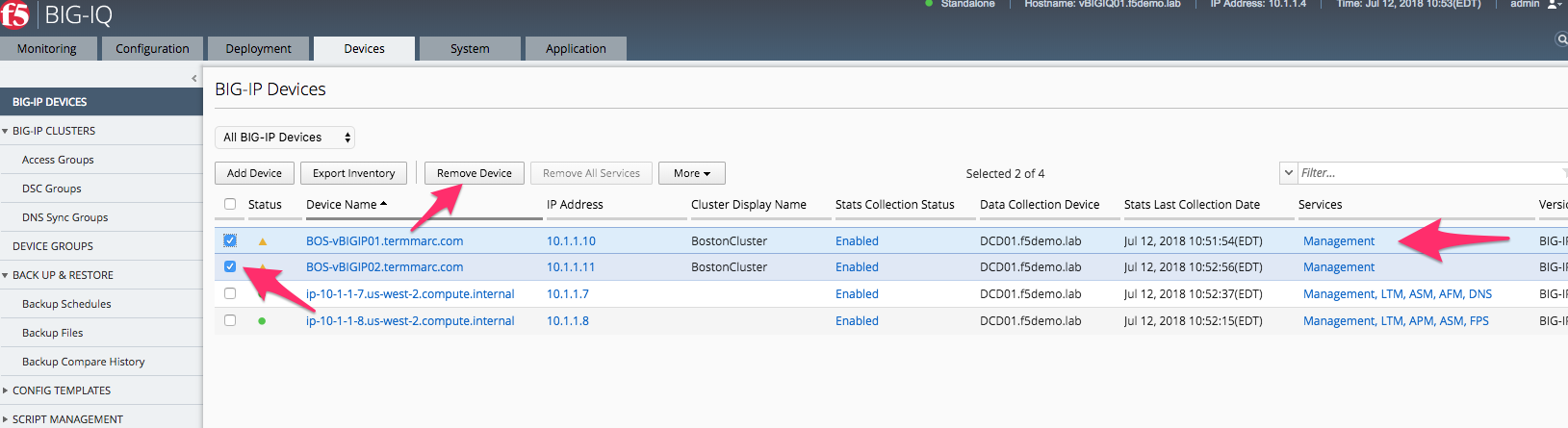
Task: Click the green status dot for ip-10-1-1-8
Action: coord(262,321)
